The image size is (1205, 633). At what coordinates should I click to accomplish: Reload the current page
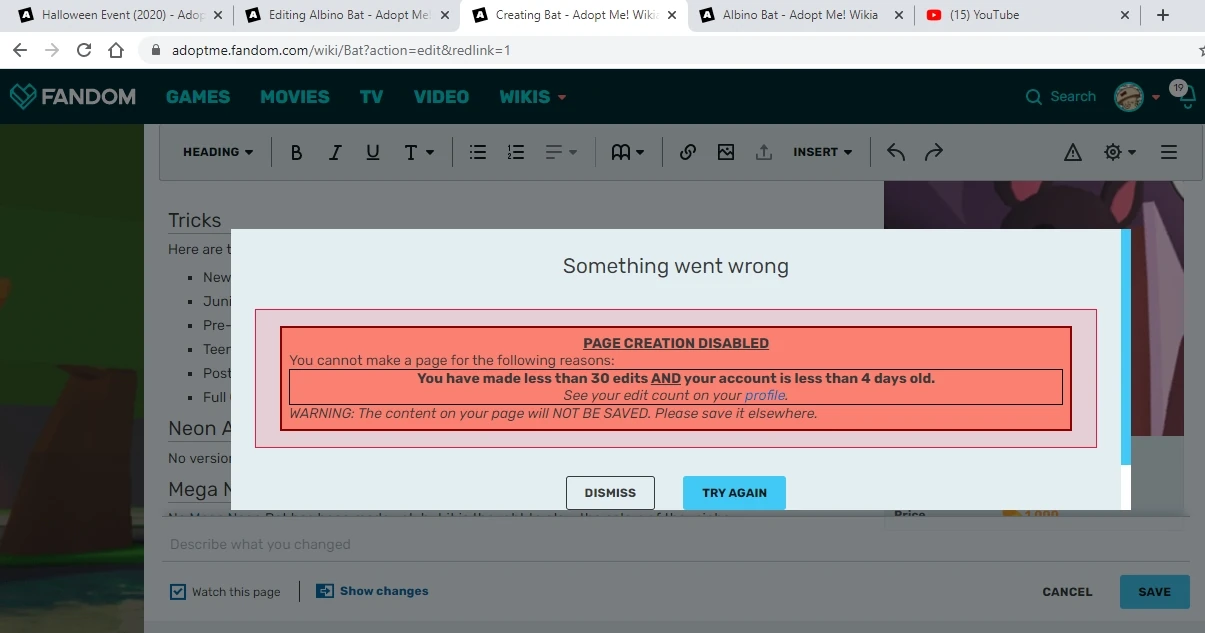tap(84, 50)
